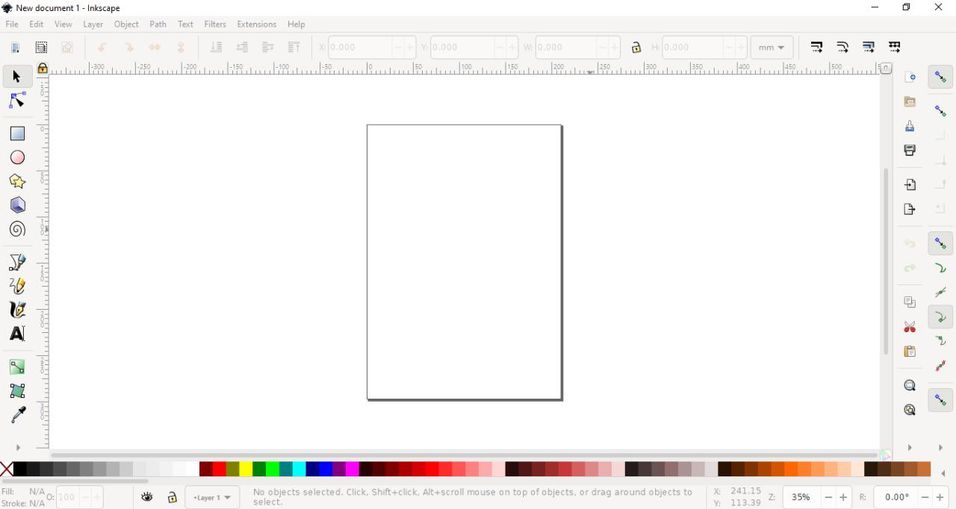956x509 pixels.
Task: Decrease canvas rotation with minus button
Action: click(925, 497)
